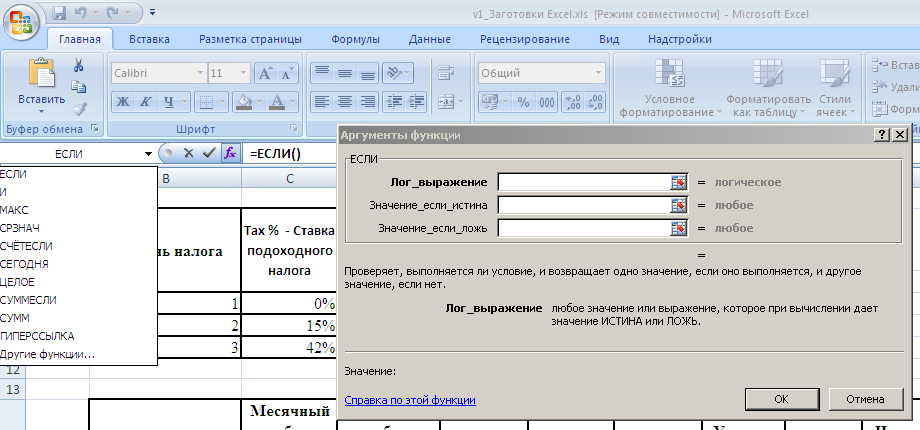
Task: Open Условное форматирование menu
Action: click(x=670, y=88)
